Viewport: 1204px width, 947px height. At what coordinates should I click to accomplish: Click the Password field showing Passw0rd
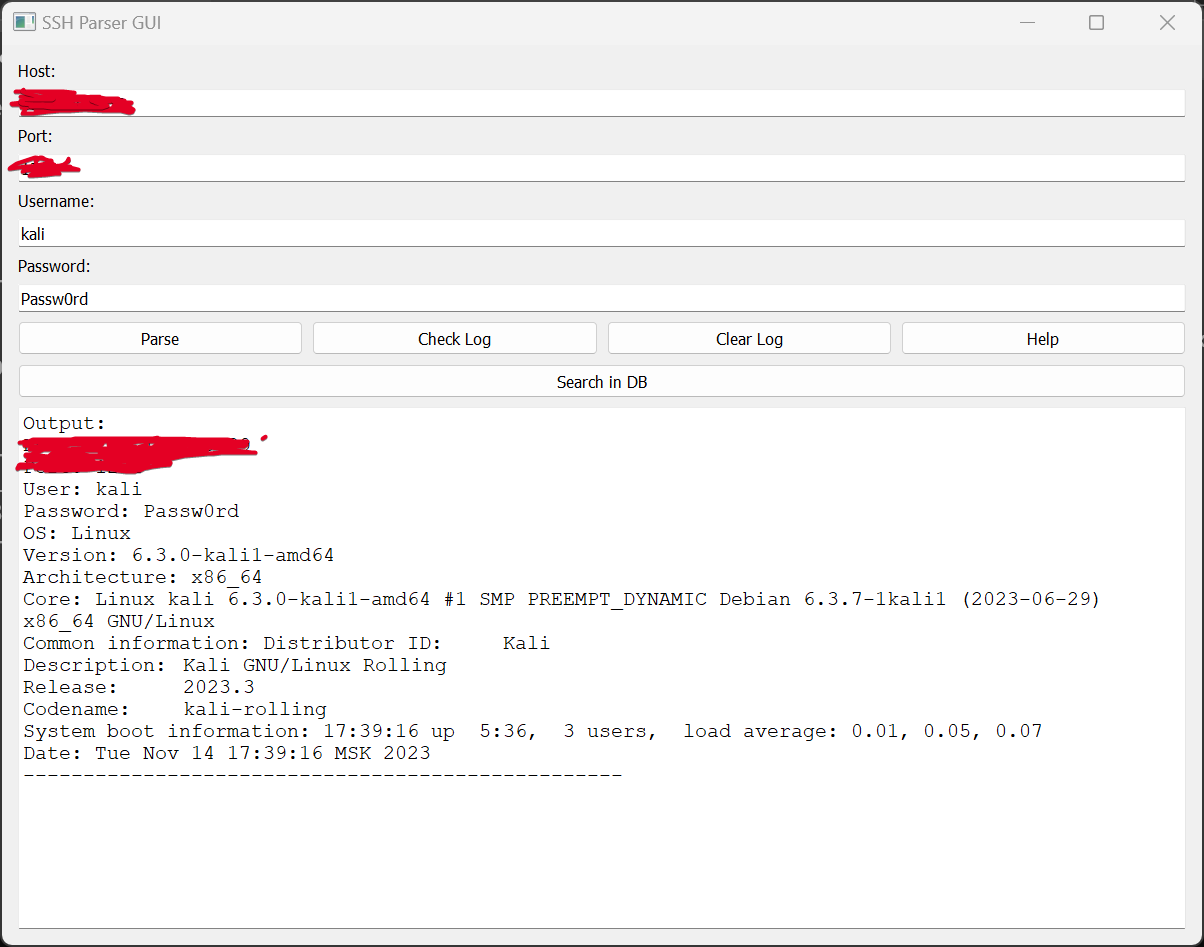pos(600,298)
